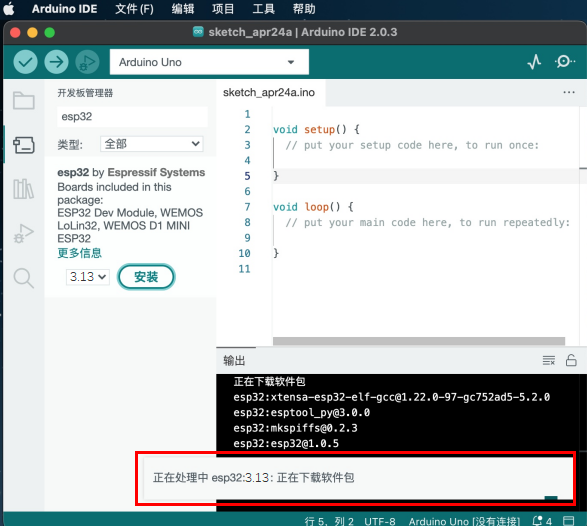Click the editor horizontal scrollbar
This screenshot has width=587, height=526.
[419, 341]
